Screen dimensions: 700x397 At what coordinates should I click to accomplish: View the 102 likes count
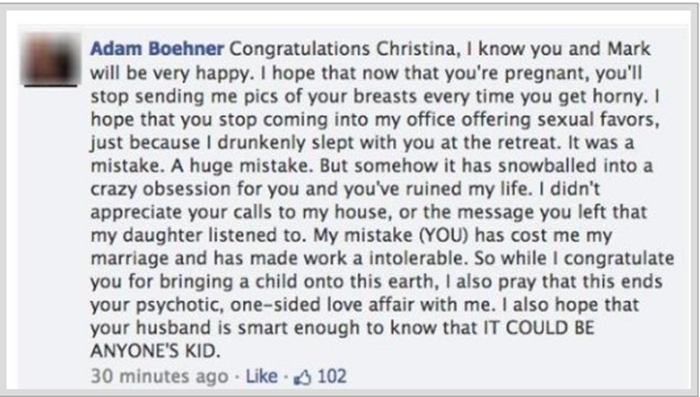(332, 376)
